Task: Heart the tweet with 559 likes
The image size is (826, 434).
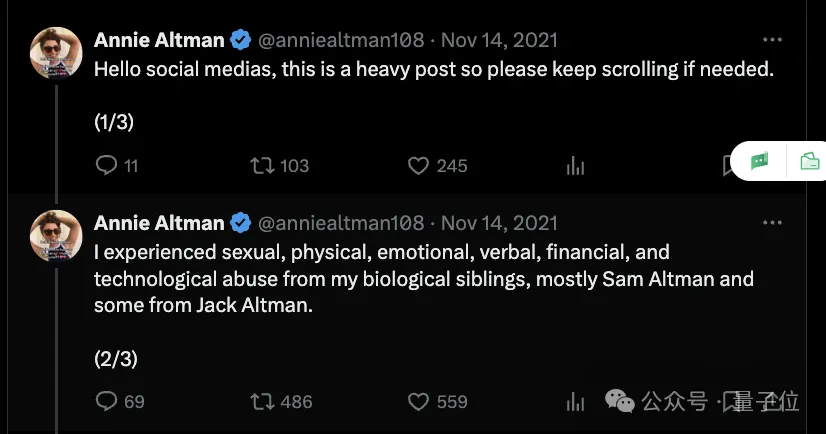Action: 420,401
